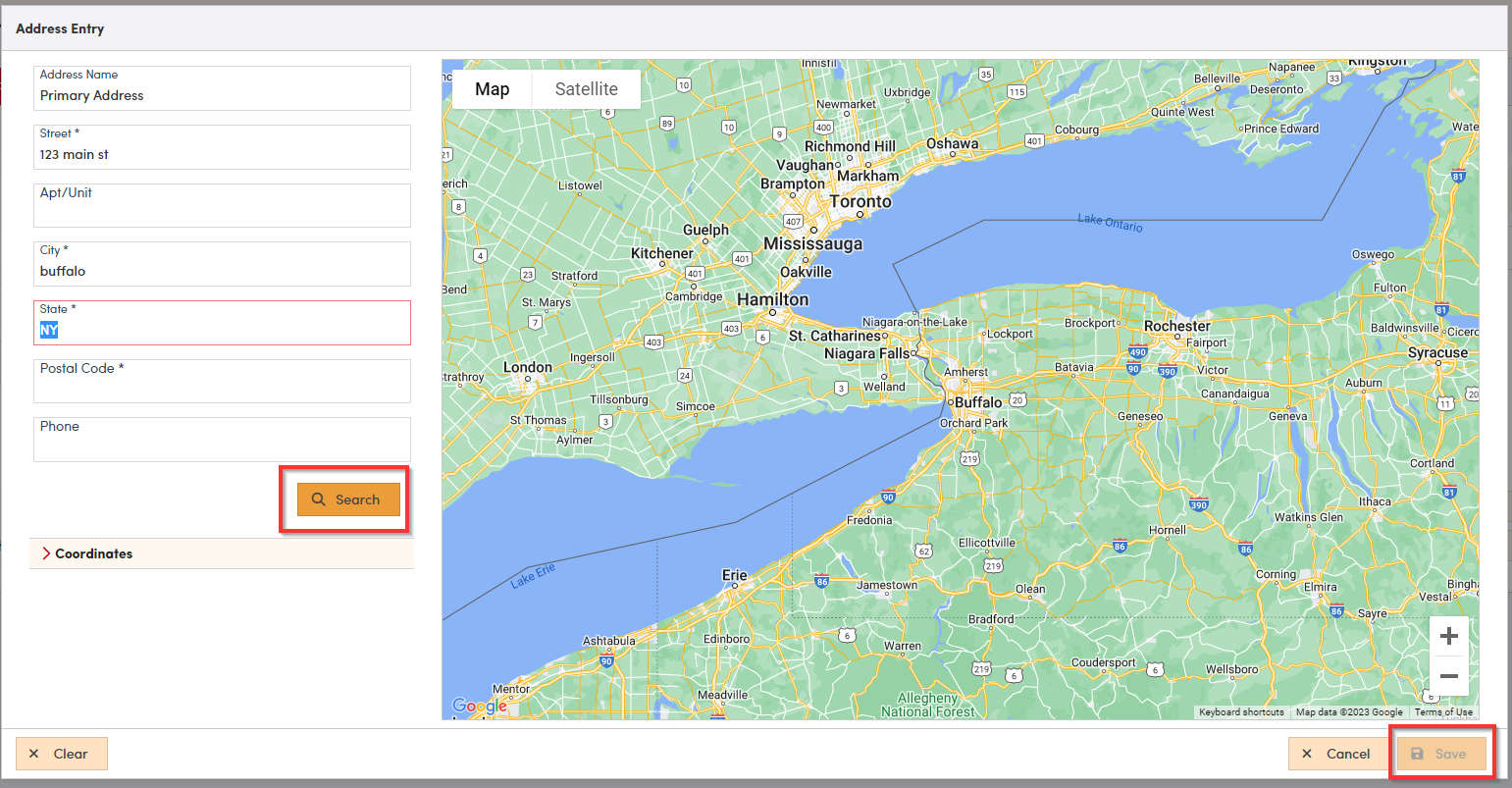Click into the Apt/Unit field
Screen dimensions: 1512x788
coord(222,212)
